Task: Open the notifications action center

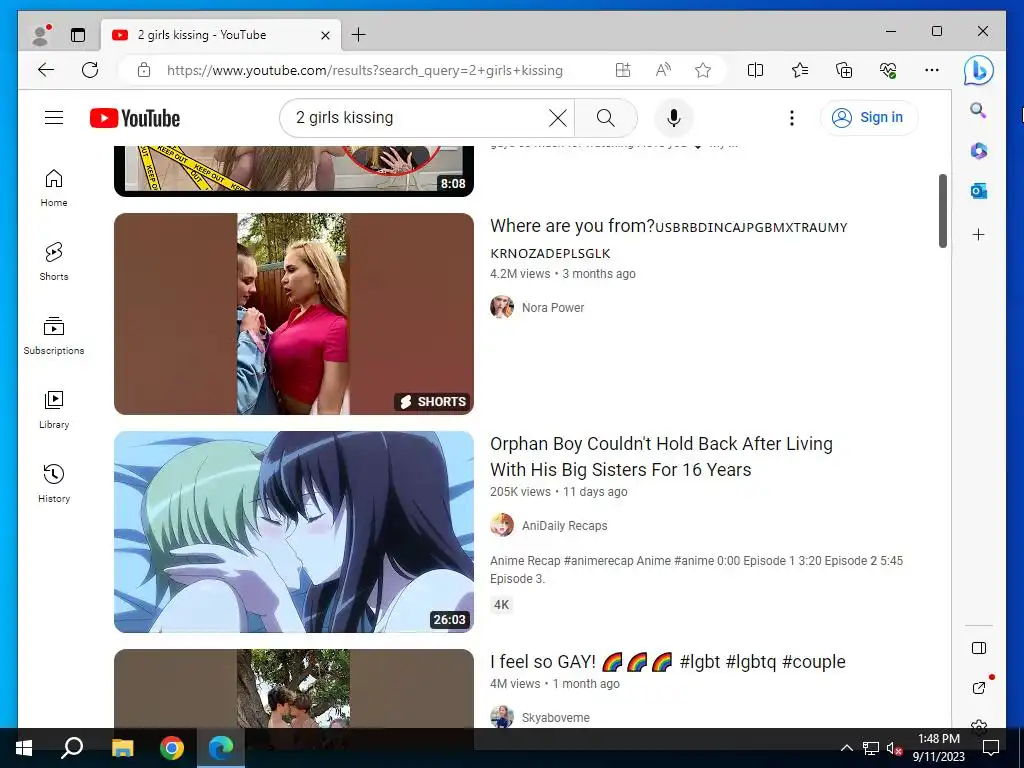Action: (991, 748)
